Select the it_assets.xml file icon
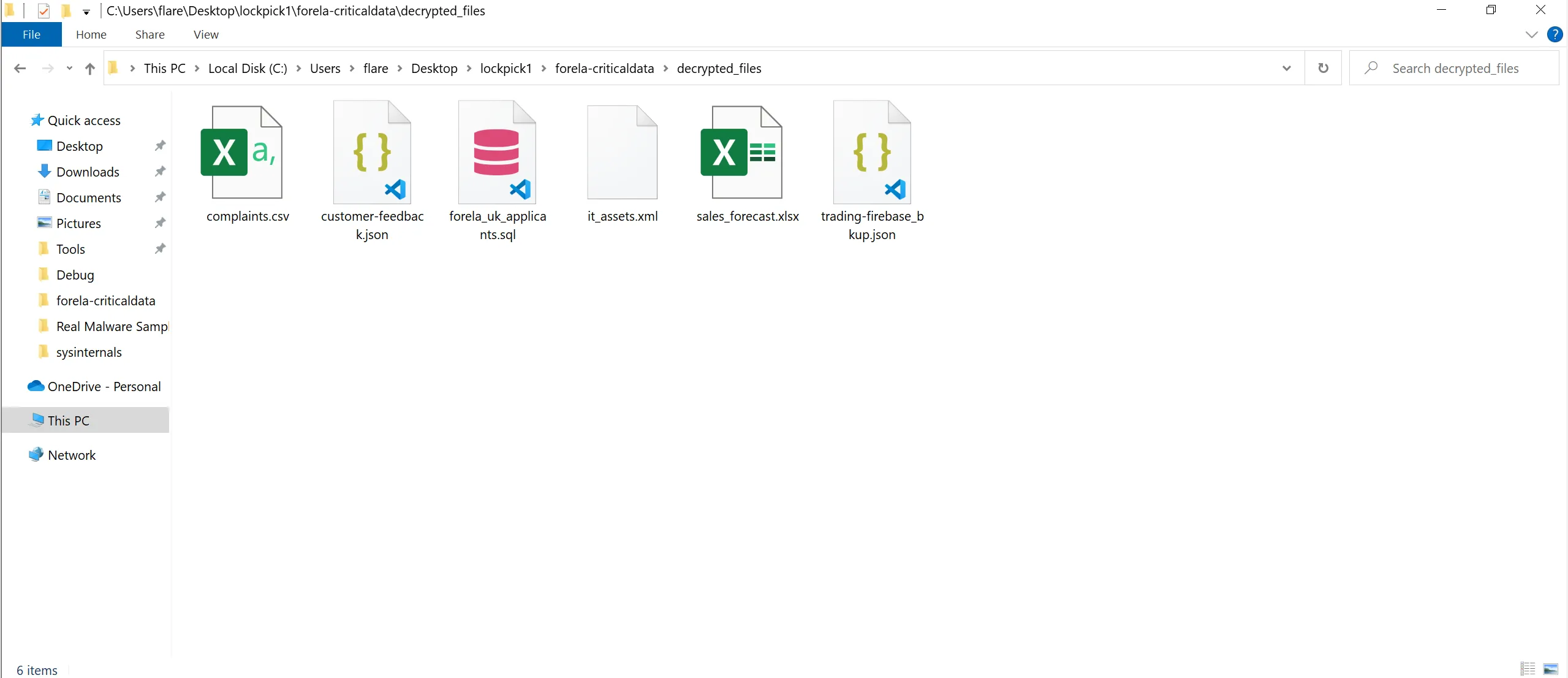Screen dimensions: 1568x678 [622, 152]
